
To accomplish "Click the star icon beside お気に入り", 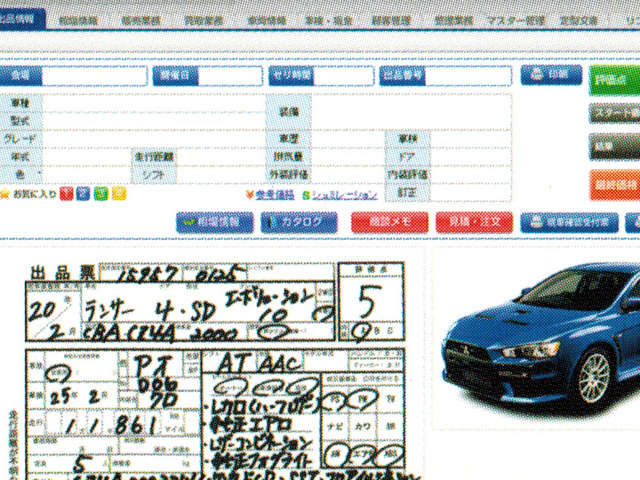I will 4,194.
